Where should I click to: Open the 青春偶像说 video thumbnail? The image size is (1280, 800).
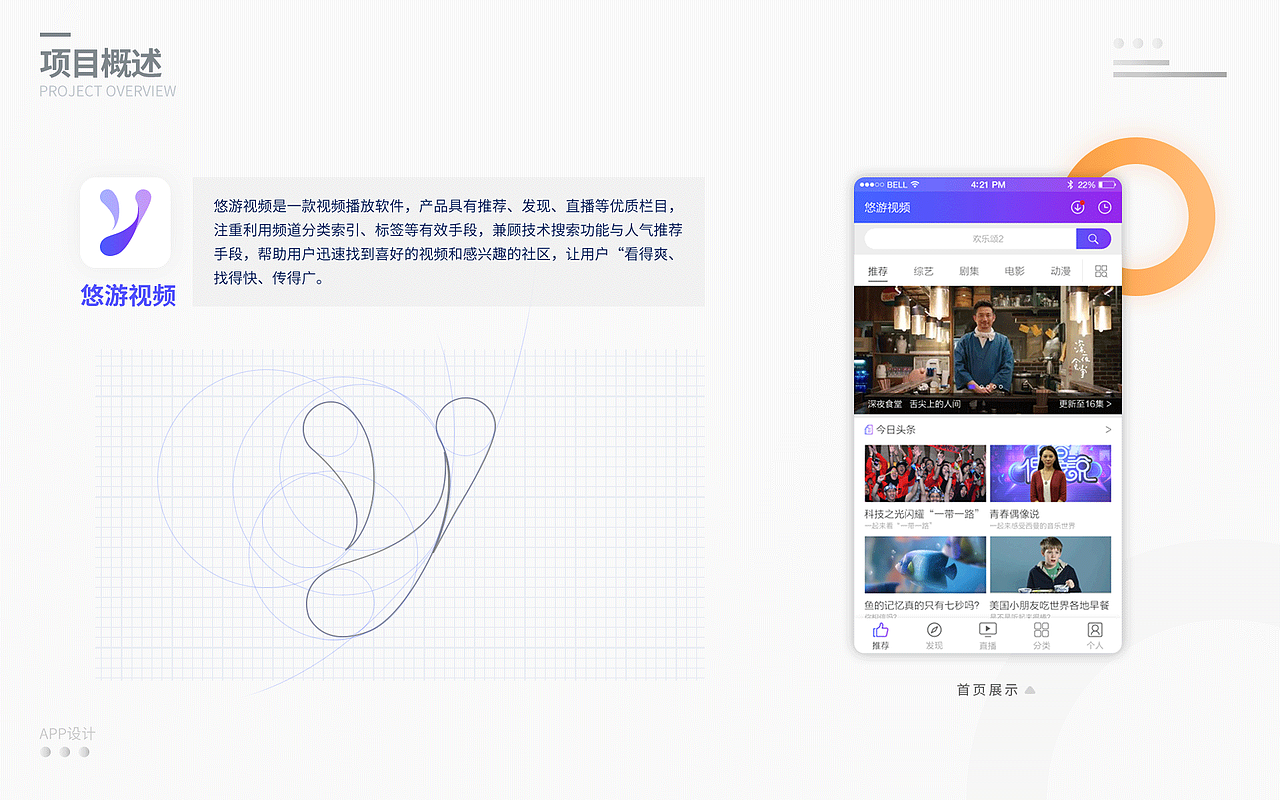click(1050, 473)
